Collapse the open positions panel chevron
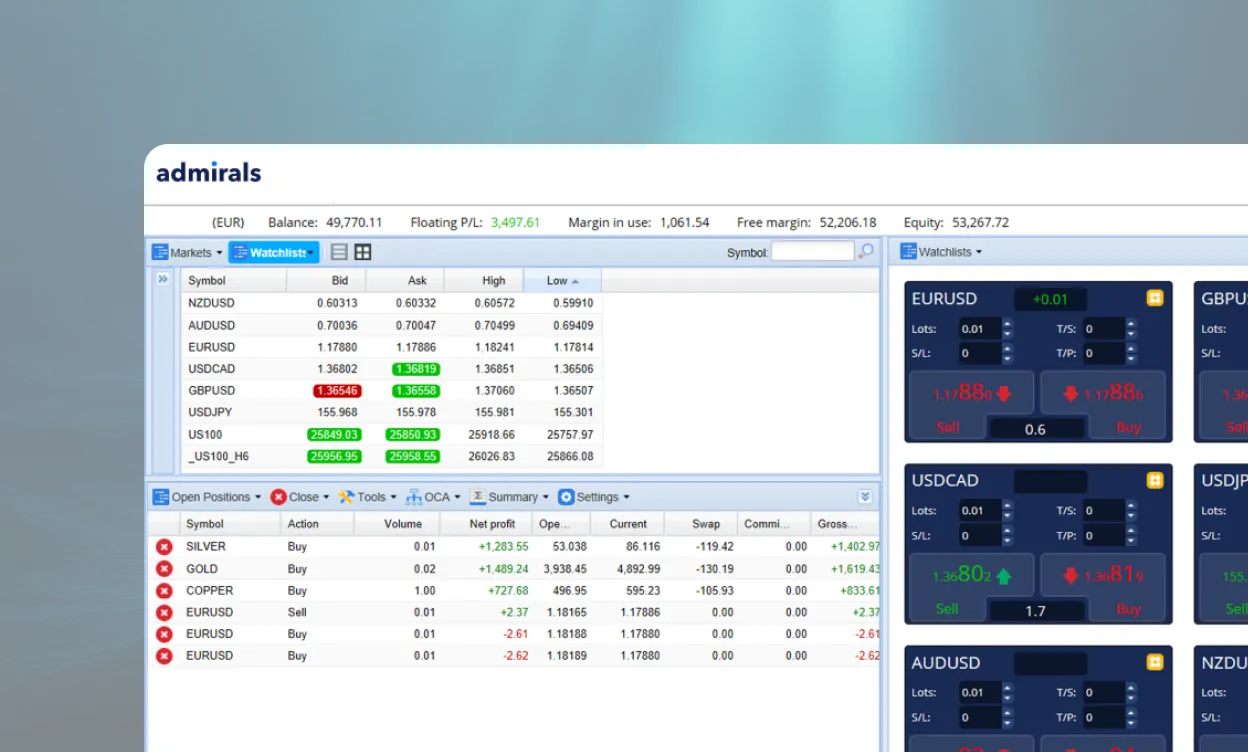 click(865, 497)
